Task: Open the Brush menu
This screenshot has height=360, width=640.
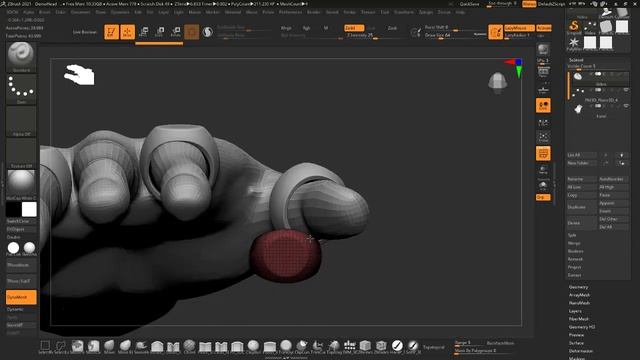Action: 44,12
